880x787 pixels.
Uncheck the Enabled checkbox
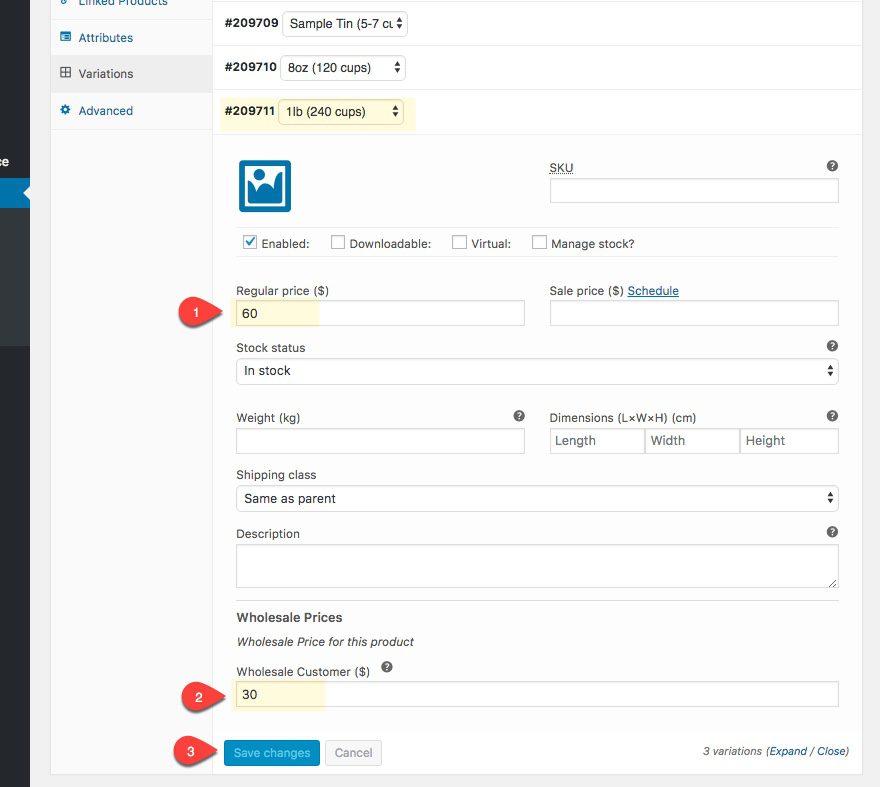pos(250,242)
